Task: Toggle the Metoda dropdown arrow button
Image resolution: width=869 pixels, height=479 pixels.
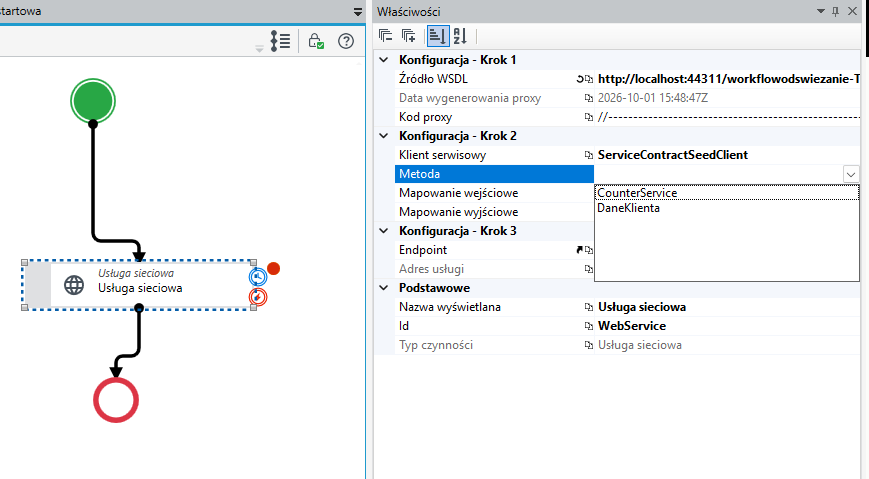Action: click(x=851, y=175)
